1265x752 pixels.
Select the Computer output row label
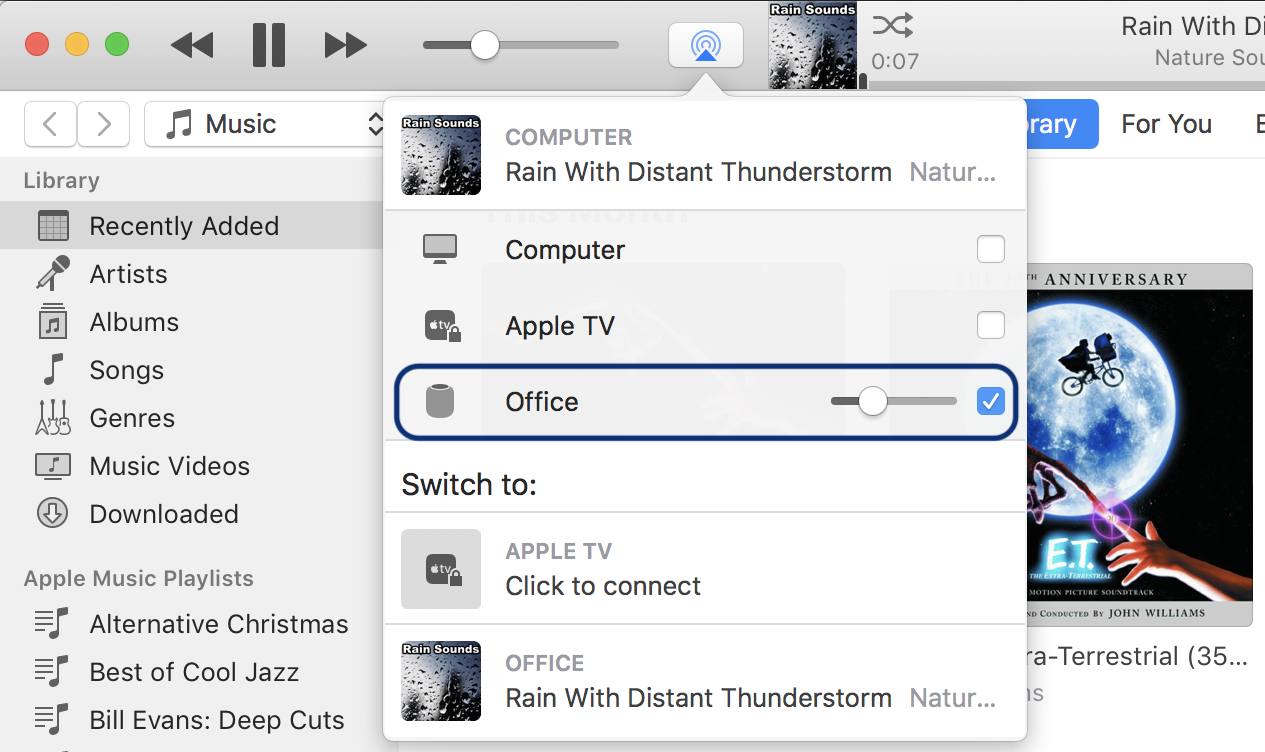click(x=565, y=250)
